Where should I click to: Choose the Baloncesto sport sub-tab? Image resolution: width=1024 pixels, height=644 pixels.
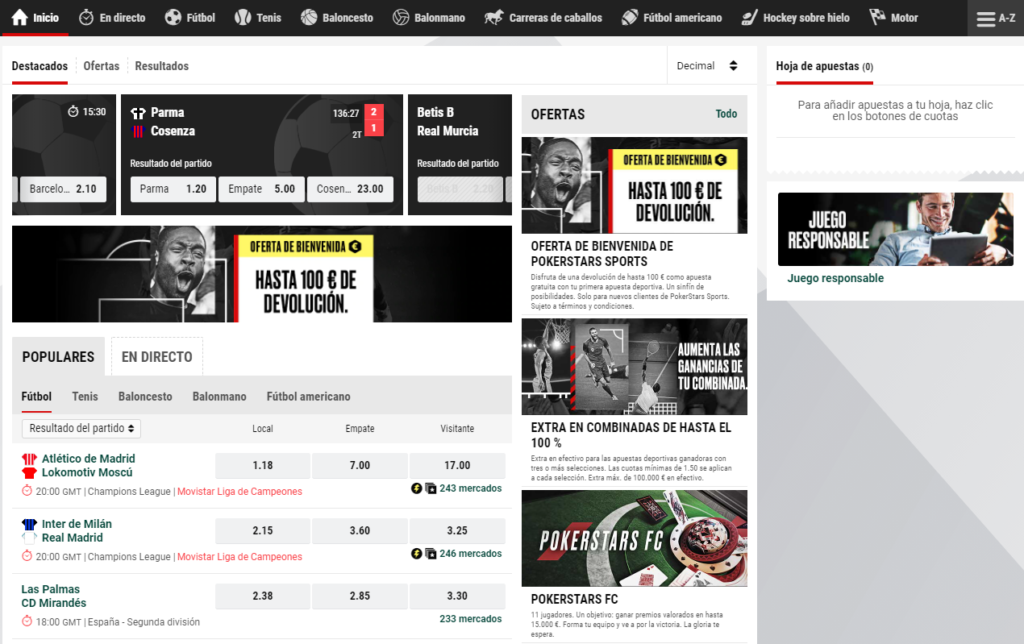(145, 396)
